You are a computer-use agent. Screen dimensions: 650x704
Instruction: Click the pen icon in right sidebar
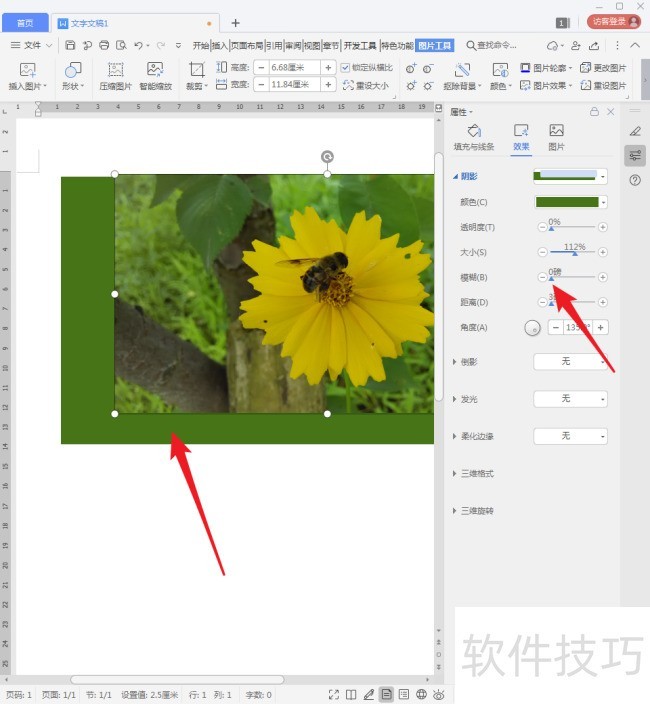pos(635,131)
